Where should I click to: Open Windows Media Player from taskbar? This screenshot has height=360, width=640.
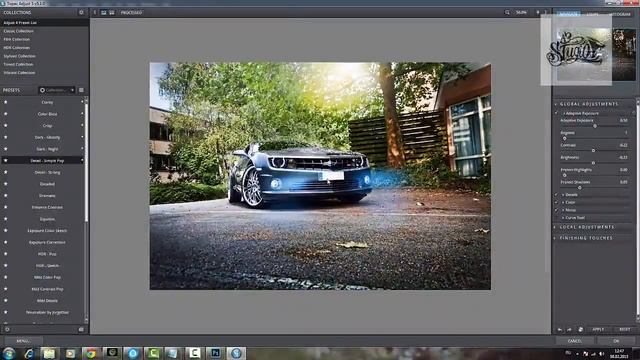pos(70,353)
